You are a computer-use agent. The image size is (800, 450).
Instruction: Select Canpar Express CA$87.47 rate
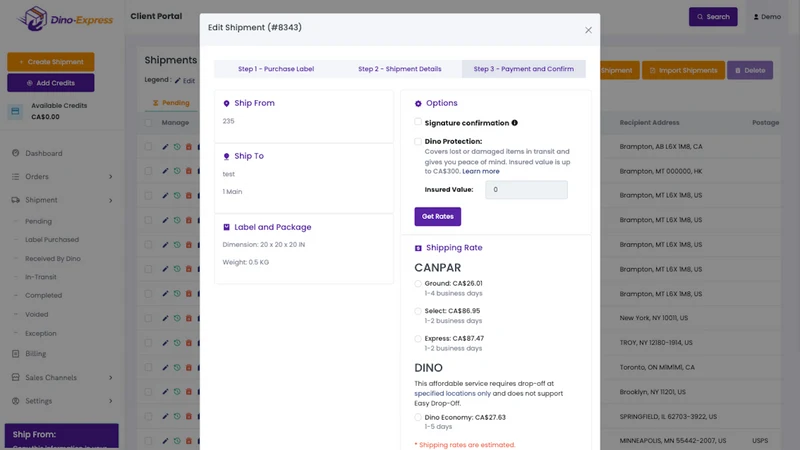tap(418, 339)
